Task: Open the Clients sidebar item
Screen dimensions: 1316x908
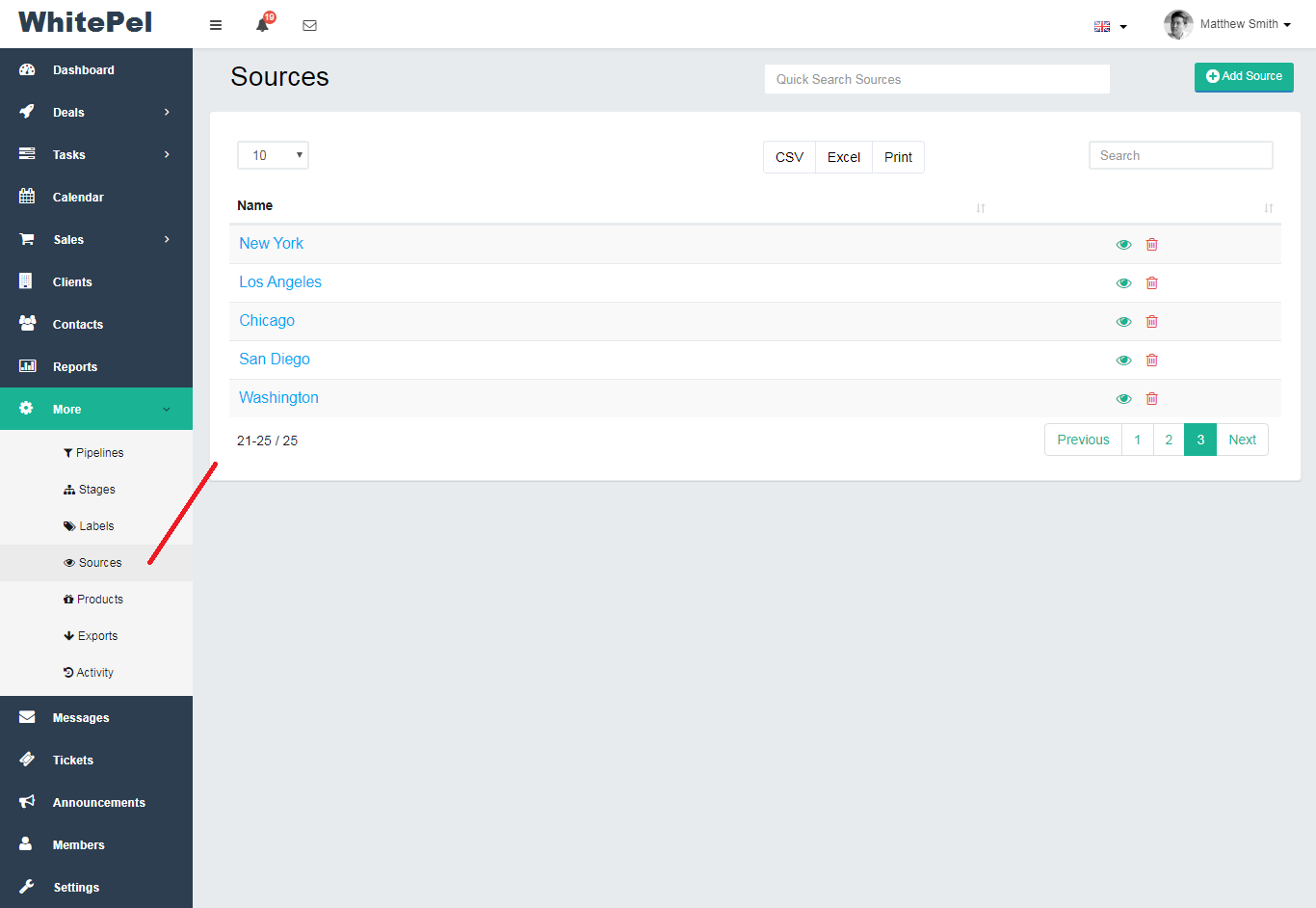Action: point(96,281)
